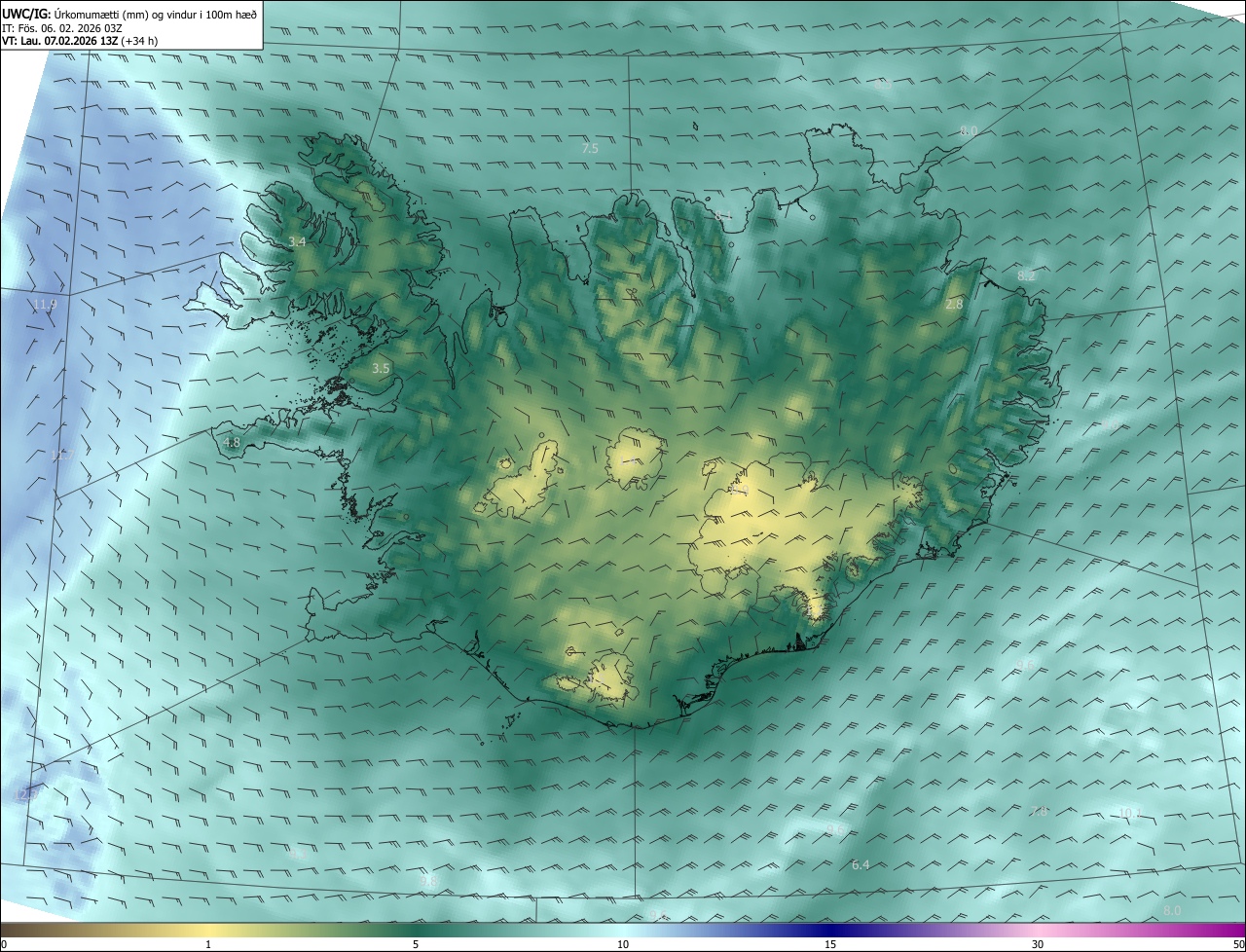Select the 5 tick label on the color scale
The image size is (1246, 952).
pyautogui.click(x=416, y=944)
